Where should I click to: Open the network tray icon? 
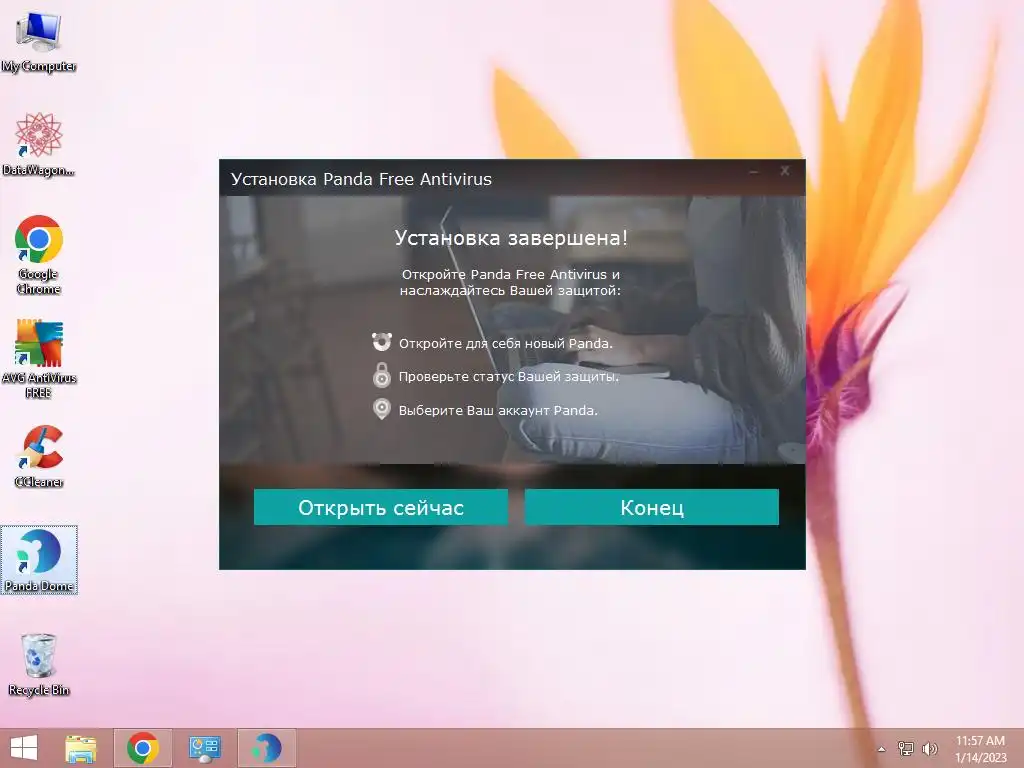(906, 748)
